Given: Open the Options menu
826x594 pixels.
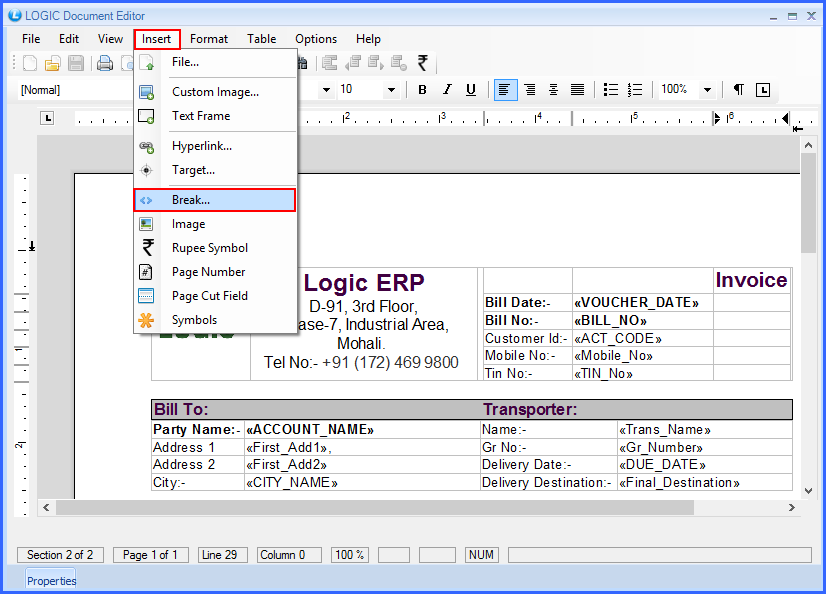Looking at the screenshot, I should click(x=316, y=39).
